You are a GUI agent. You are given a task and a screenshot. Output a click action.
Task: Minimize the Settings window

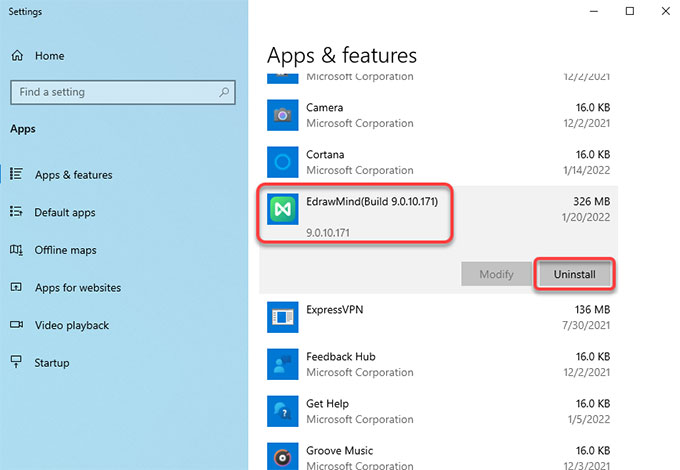tap(594, 11)
